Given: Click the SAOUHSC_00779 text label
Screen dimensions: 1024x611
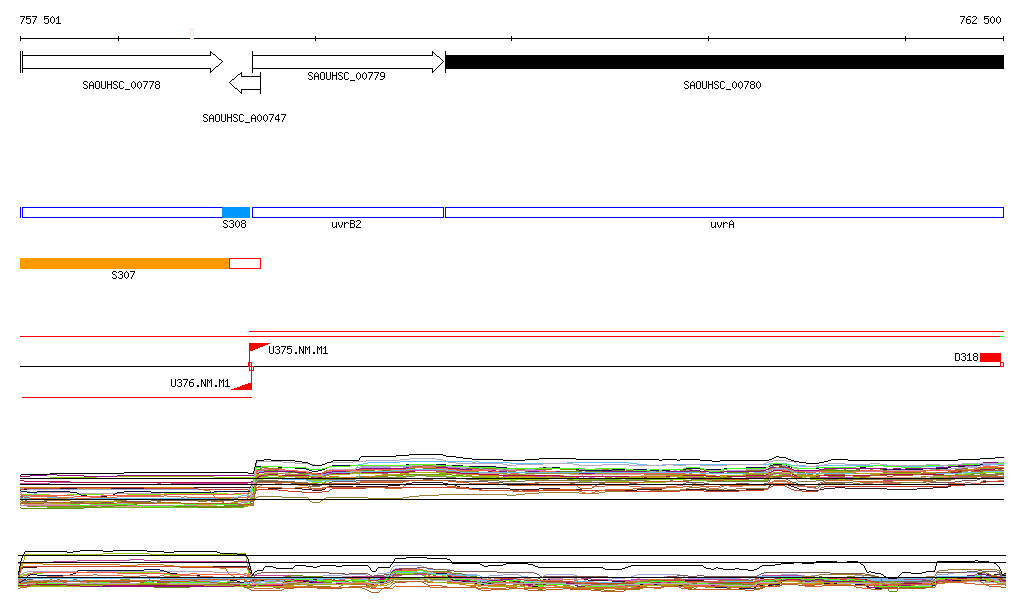Looking at the screenshot, I should pyautogui.click(x=346, y=76).
